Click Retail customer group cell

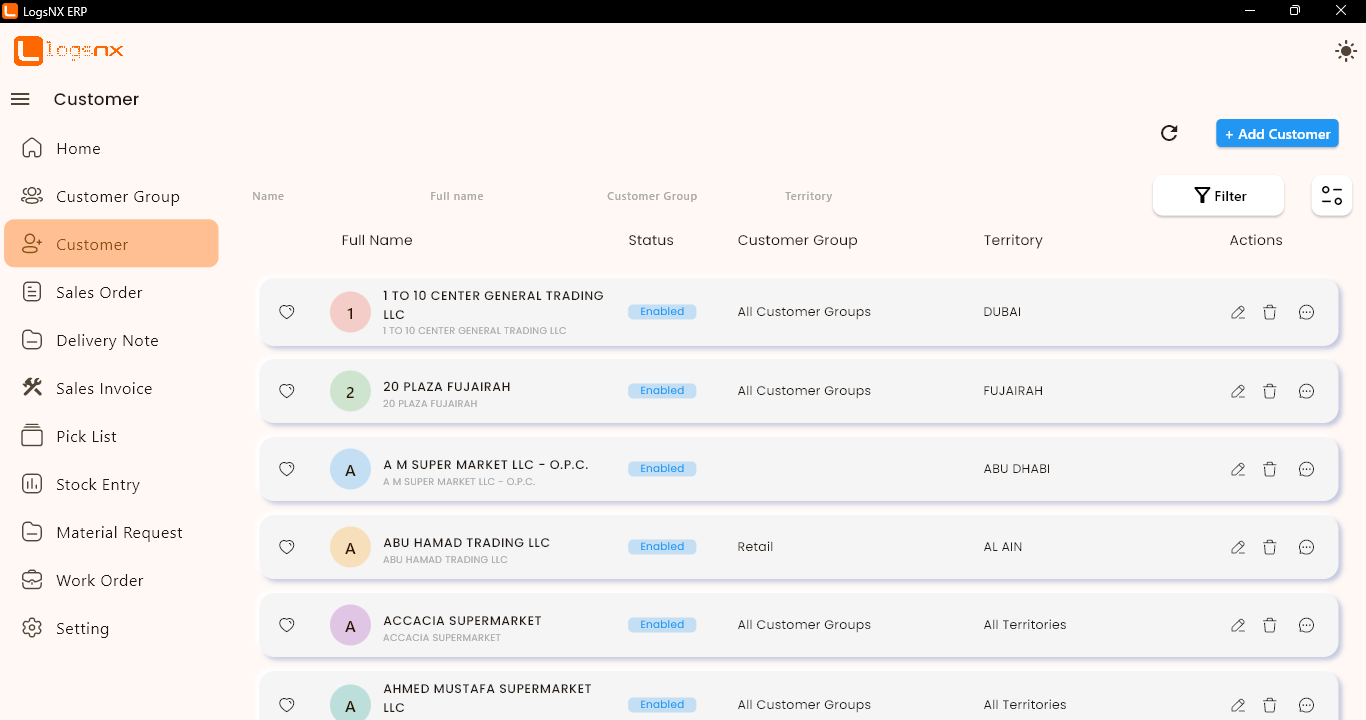[x=755, y=547]
